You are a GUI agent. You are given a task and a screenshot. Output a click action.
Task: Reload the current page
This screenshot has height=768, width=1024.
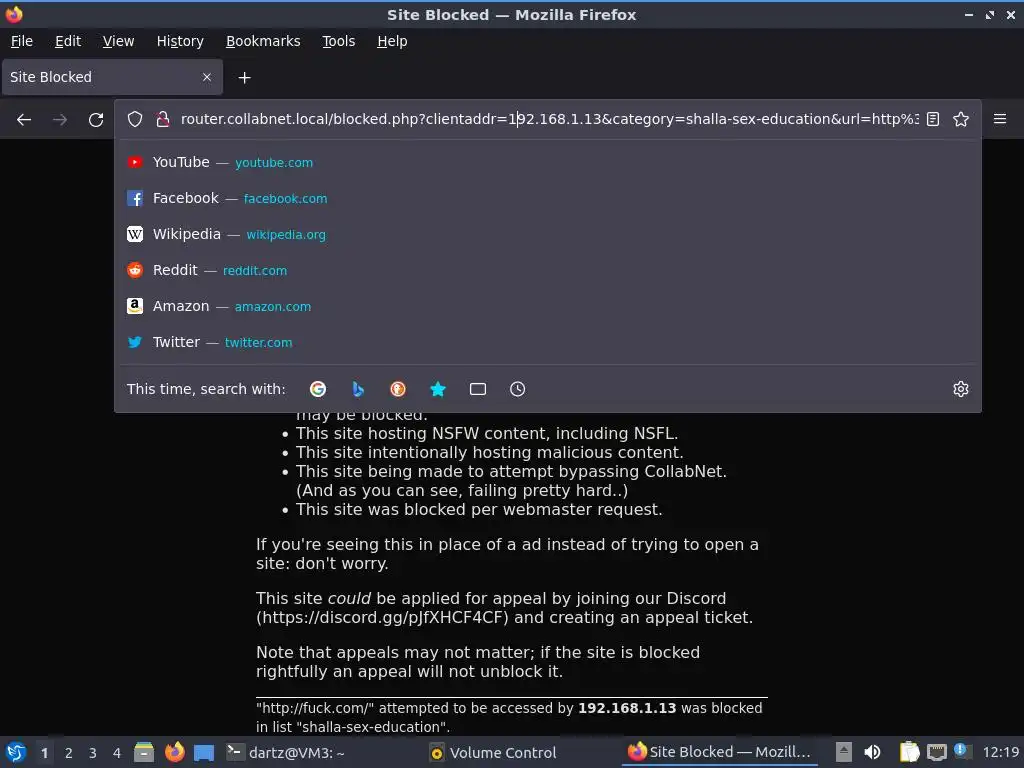coord(96,120)
